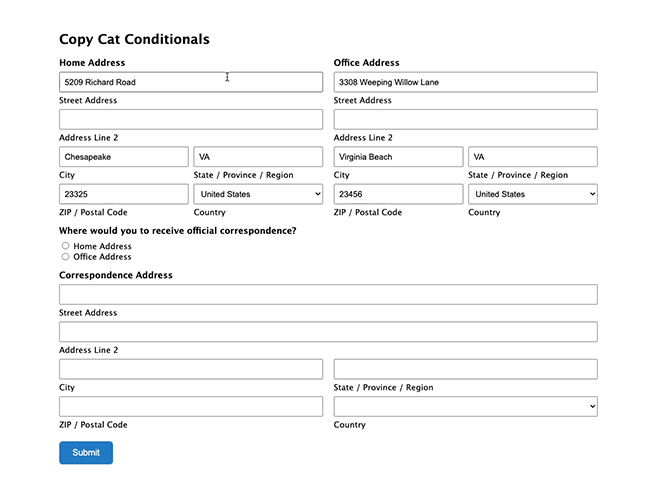Open the Office Address Country dropdown
This screenshot has height=494, width=658.
coord(533,194)
